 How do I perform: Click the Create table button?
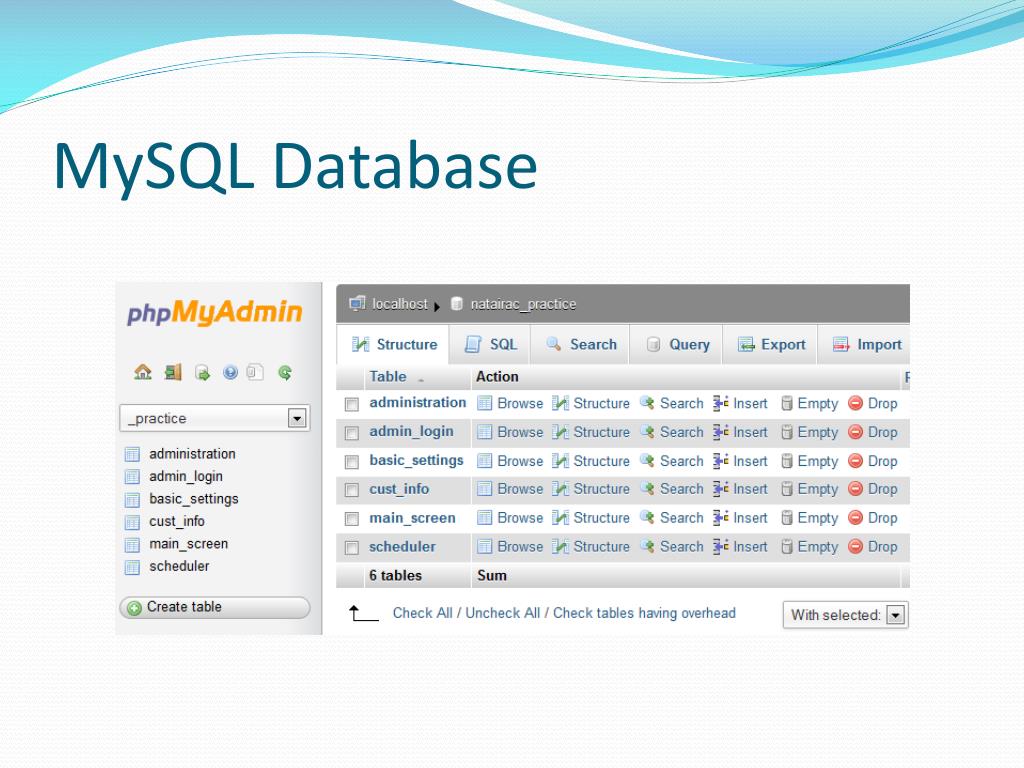215,607
